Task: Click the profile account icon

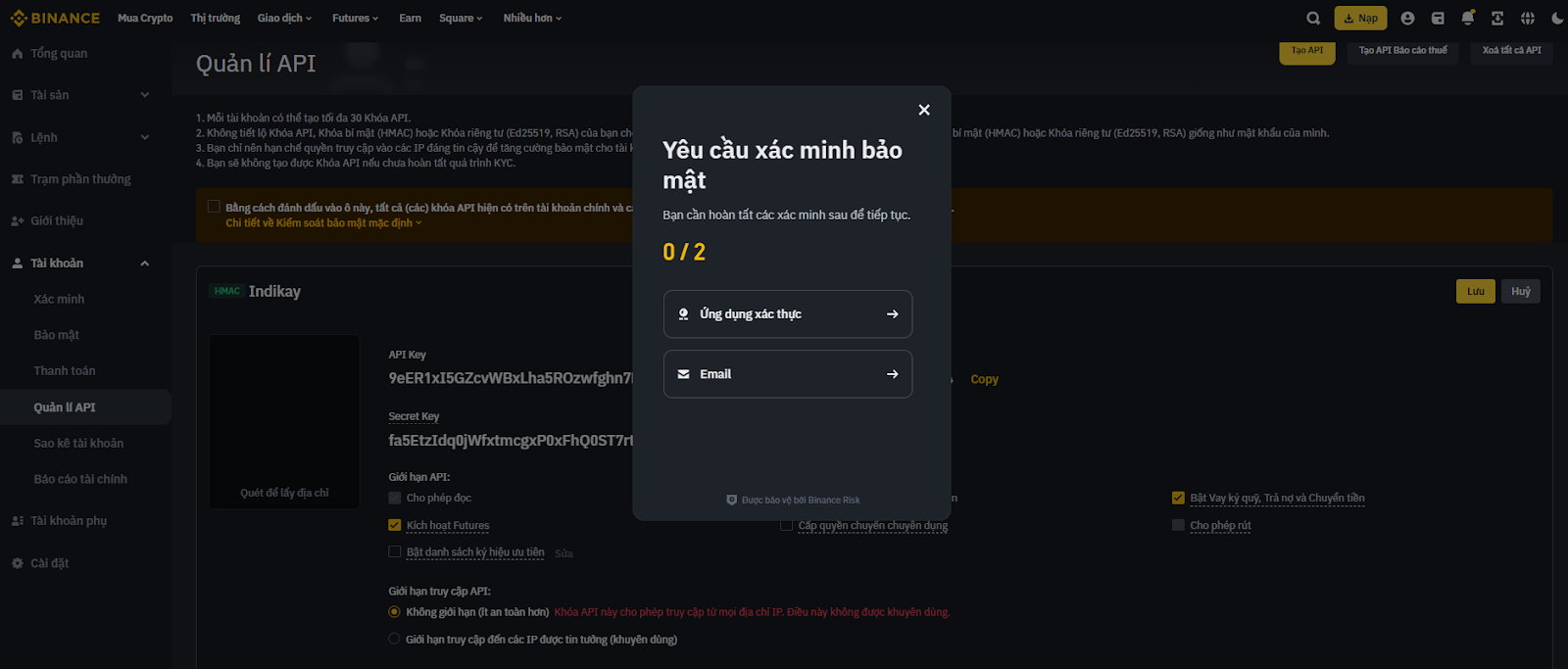Action: tap(1407, 18)
